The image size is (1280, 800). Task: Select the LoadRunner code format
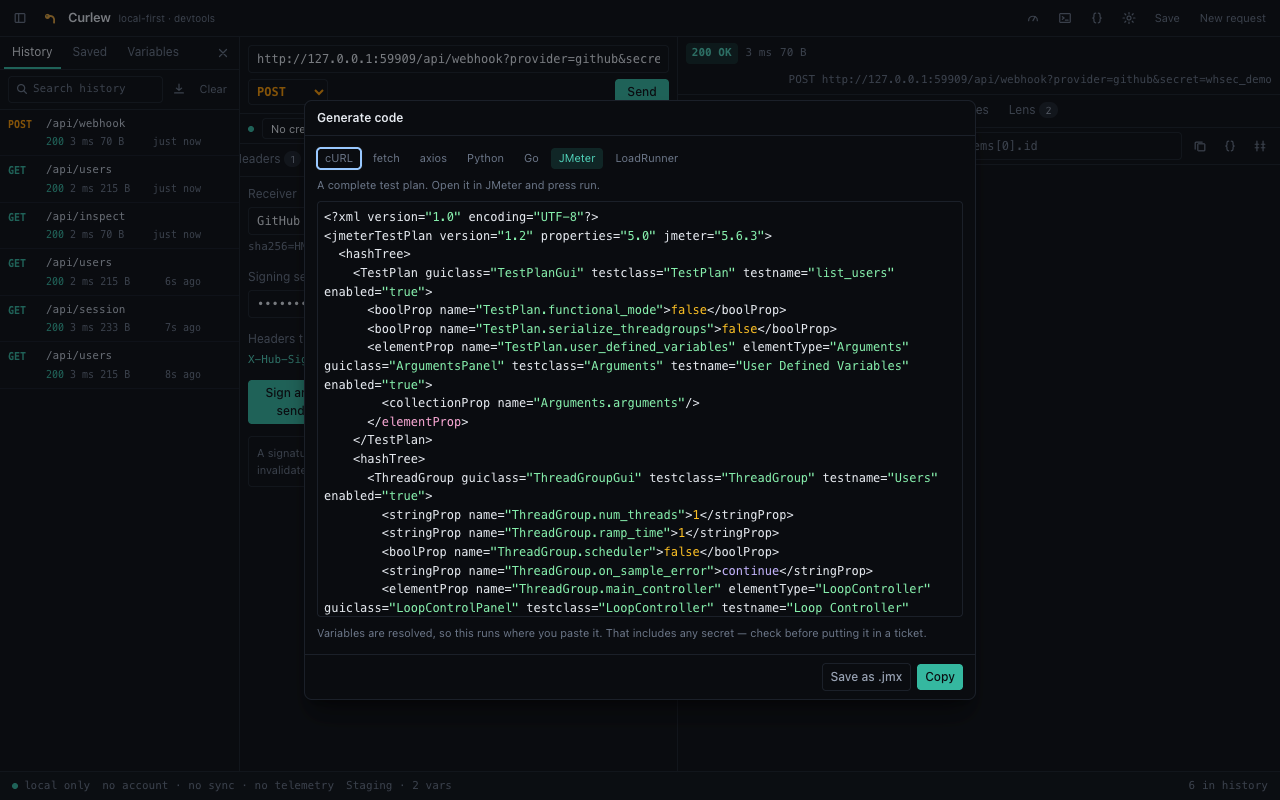[x=647, y=158]
